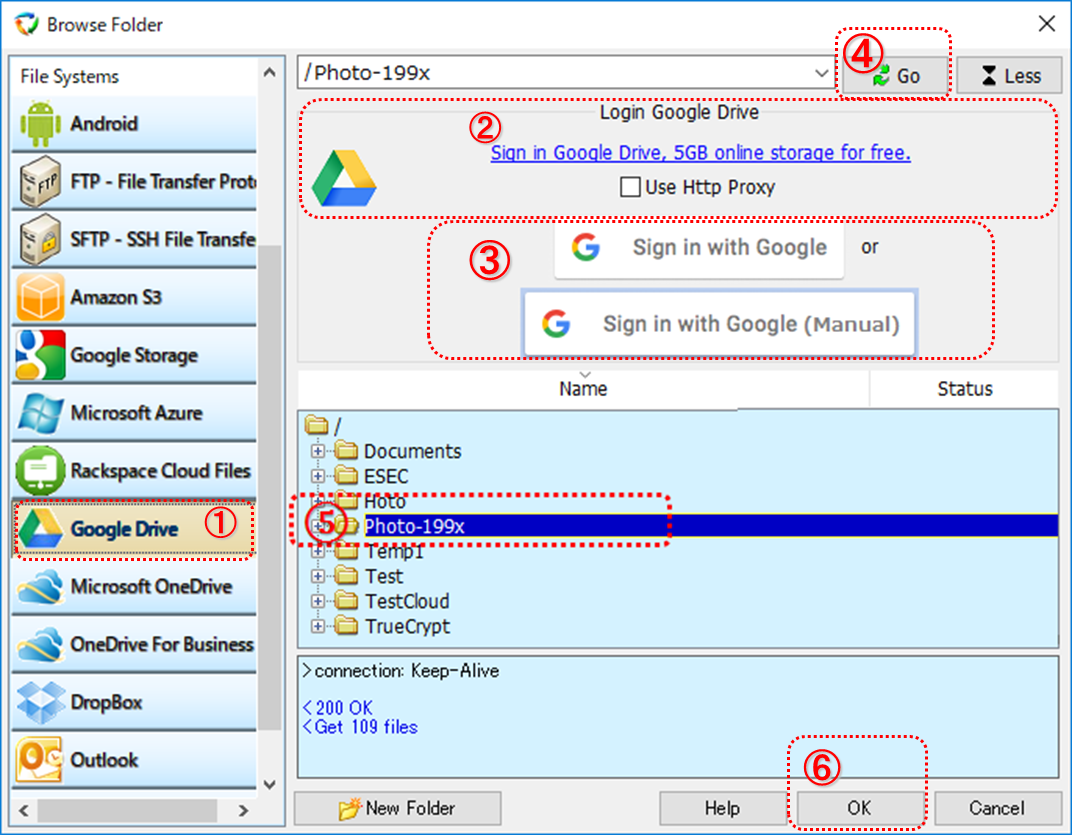Click the Less button
Viewport: 1072px width, 835px height.
tap(1009, 76)
